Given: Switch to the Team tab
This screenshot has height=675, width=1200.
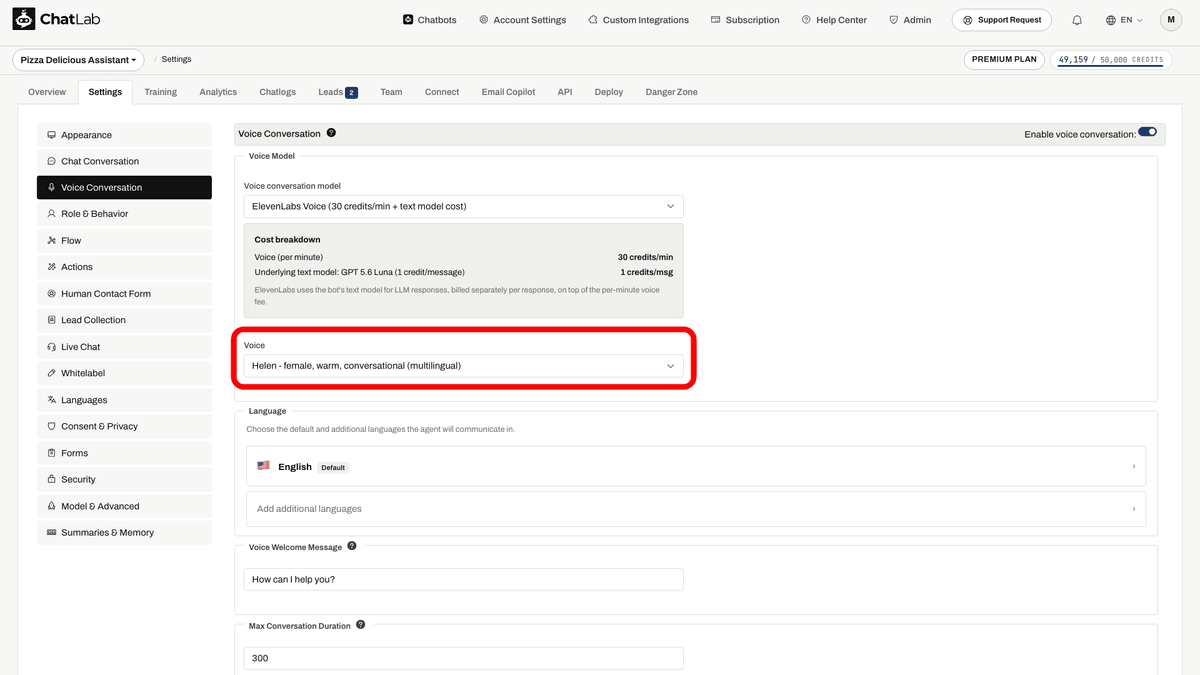Looking at the screenshot, I should 391,92.
